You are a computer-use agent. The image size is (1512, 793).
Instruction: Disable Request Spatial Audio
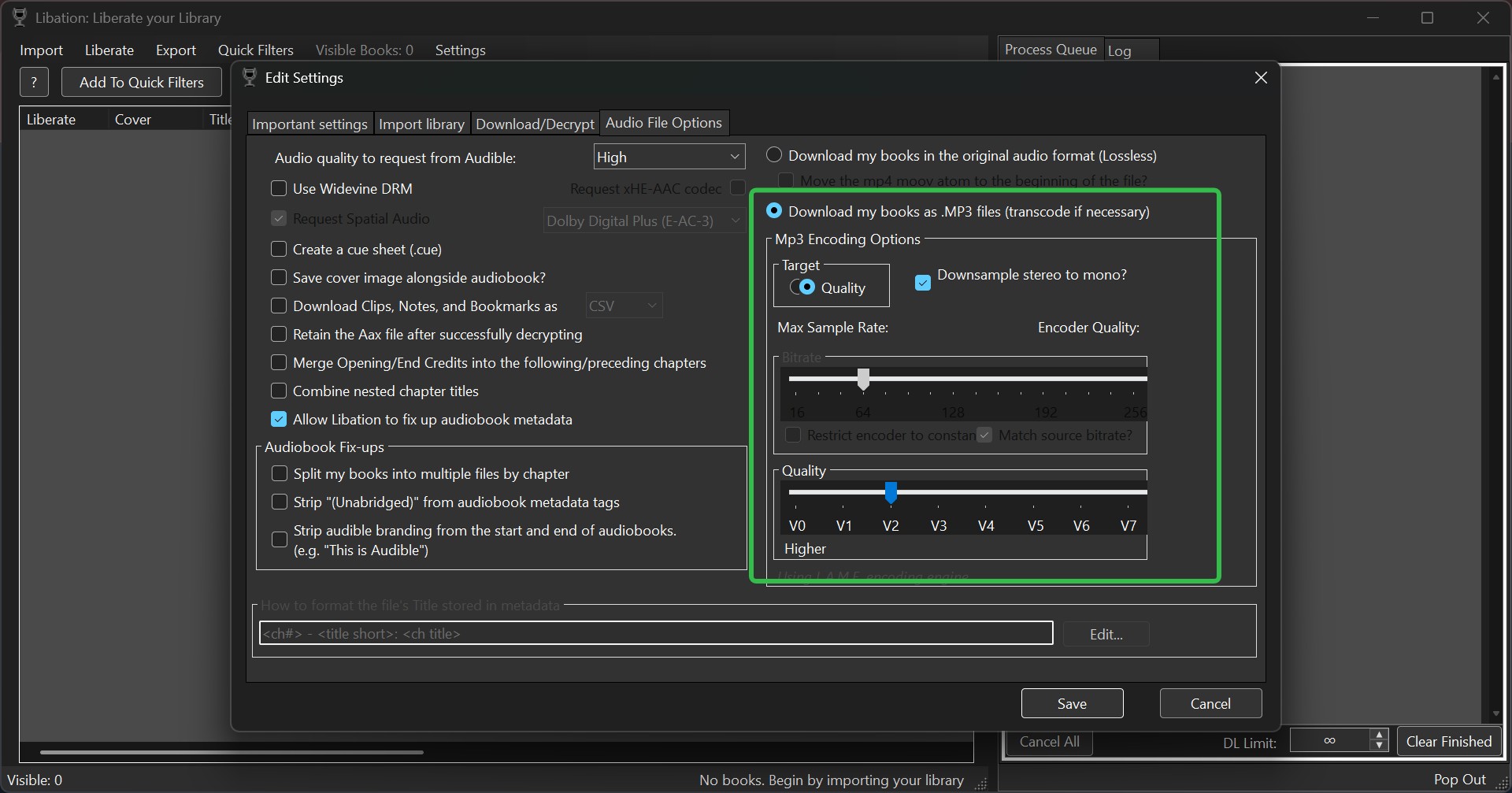(279, 218)
